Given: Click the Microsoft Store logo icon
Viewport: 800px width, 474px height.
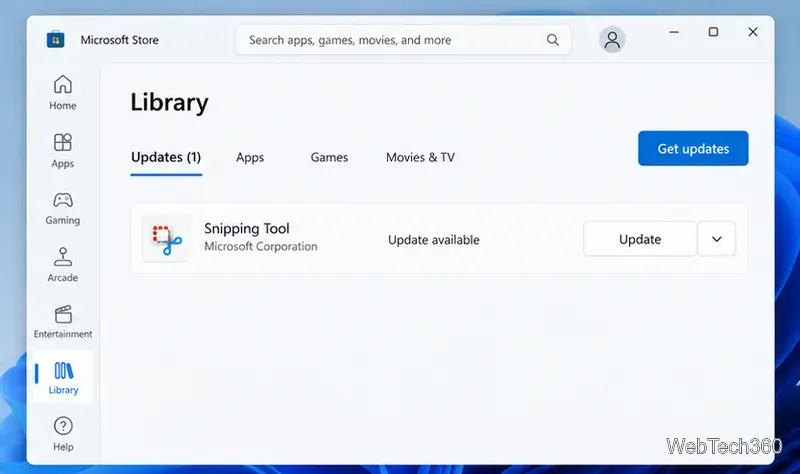Looking at the screenshot, I should tap(56, 39).
